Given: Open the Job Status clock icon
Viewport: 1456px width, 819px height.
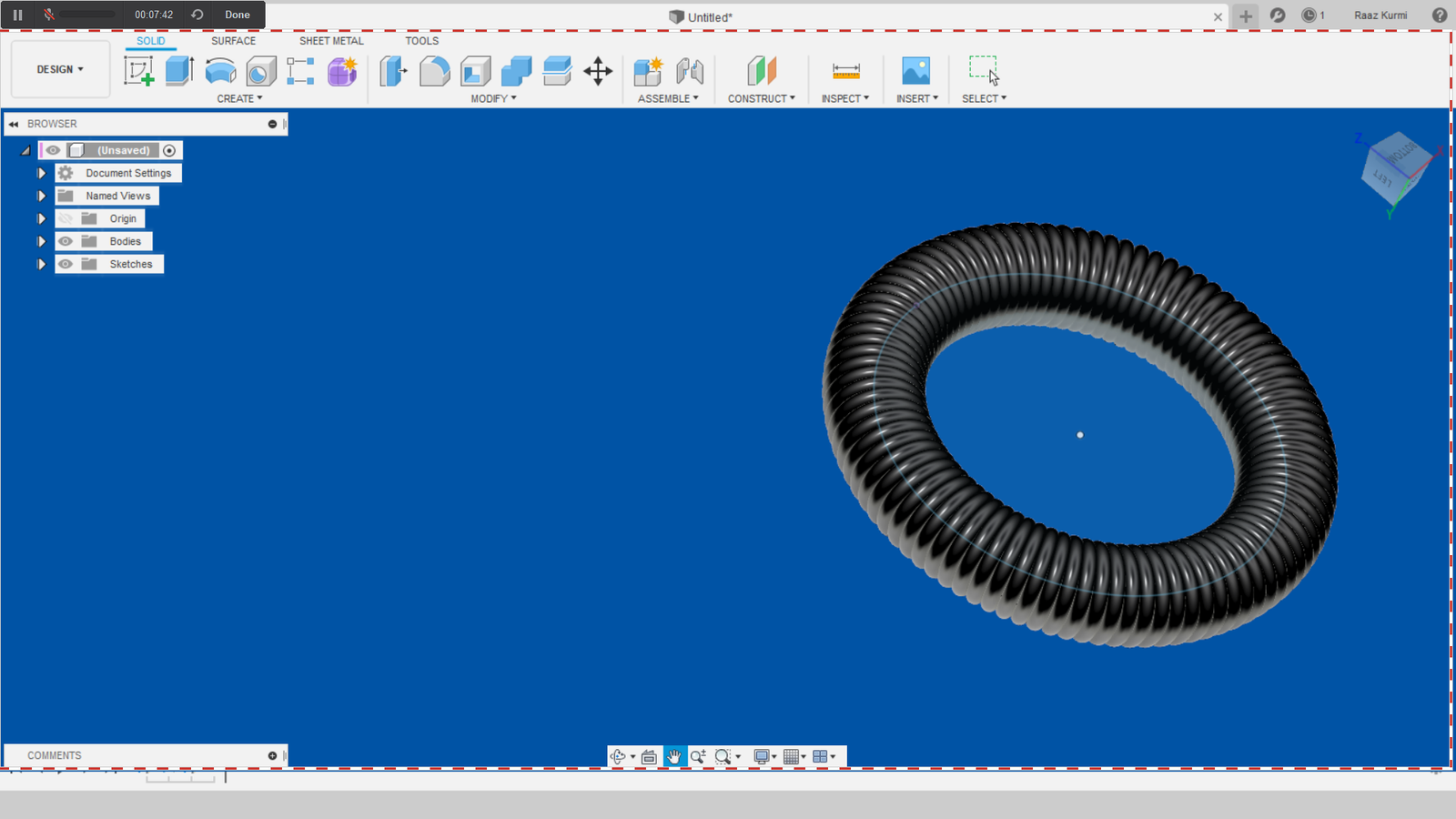Looking at the screenshot, I should click(1309, 15).
